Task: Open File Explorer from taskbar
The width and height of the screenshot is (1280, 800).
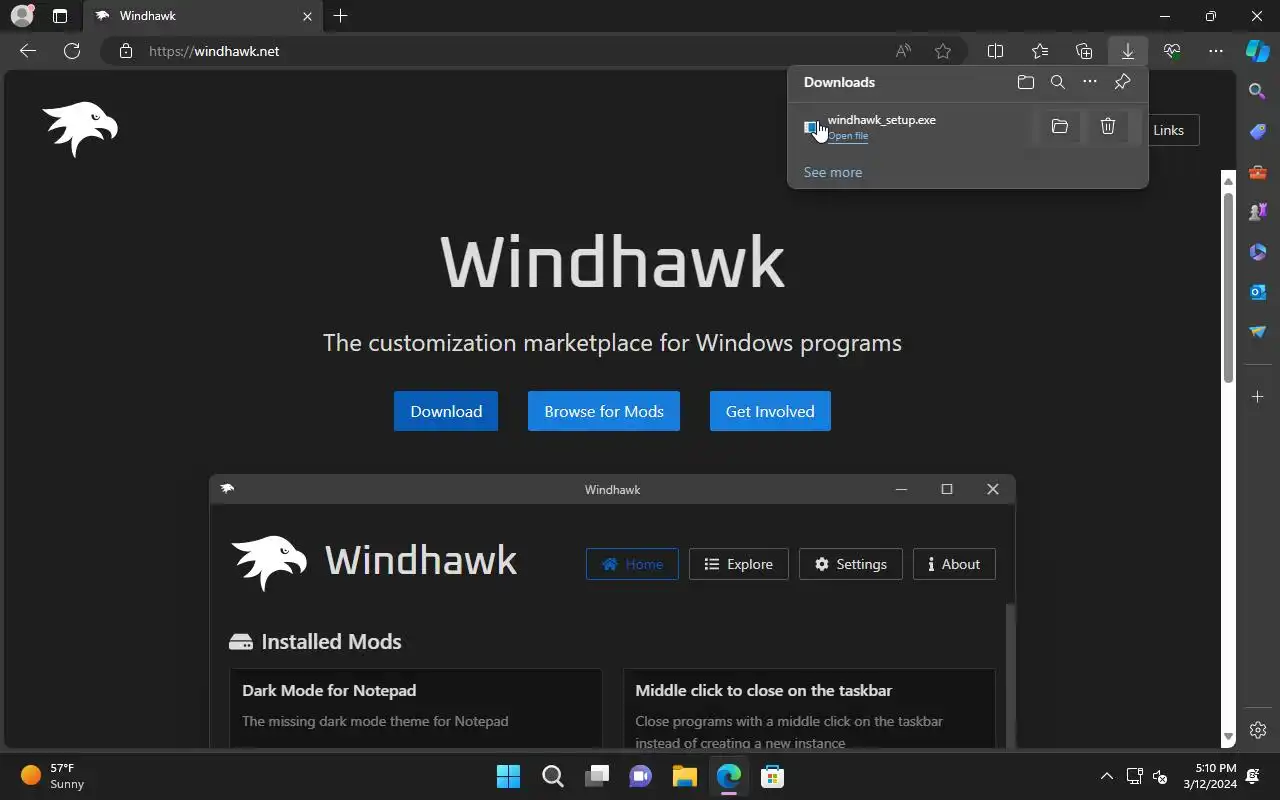Action: 684,776
